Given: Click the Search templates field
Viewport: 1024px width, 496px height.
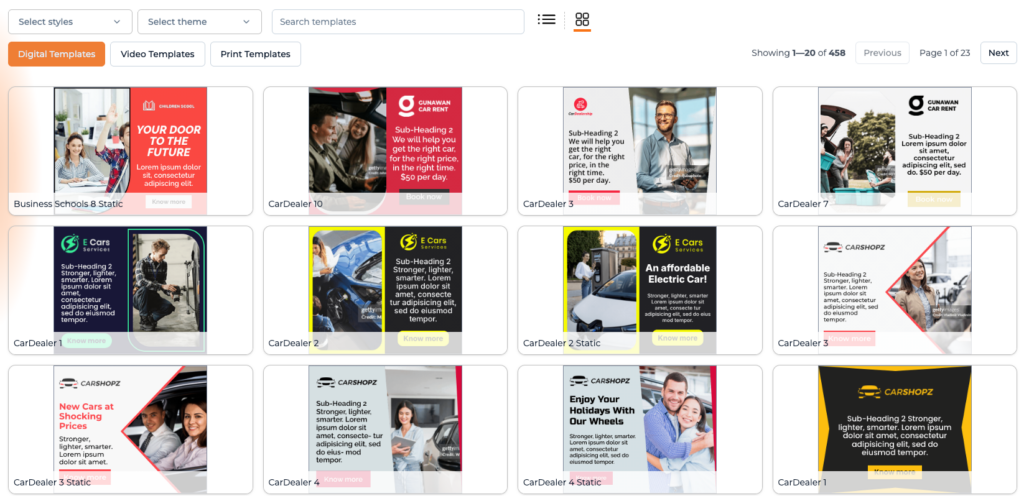Looking at the screenshot, I should pyautogui.click(x=398, y=22).
